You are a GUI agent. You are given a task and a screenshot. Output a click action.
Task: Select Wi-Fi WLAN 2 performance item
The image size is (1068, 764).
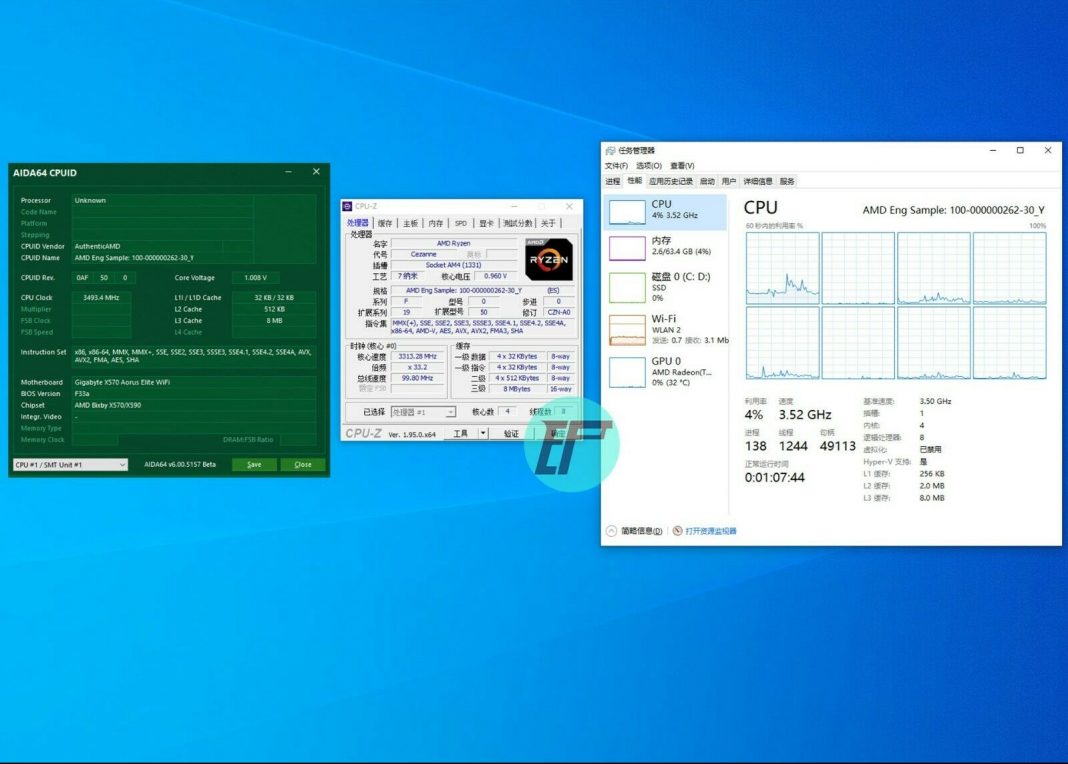tap(666, 329)
